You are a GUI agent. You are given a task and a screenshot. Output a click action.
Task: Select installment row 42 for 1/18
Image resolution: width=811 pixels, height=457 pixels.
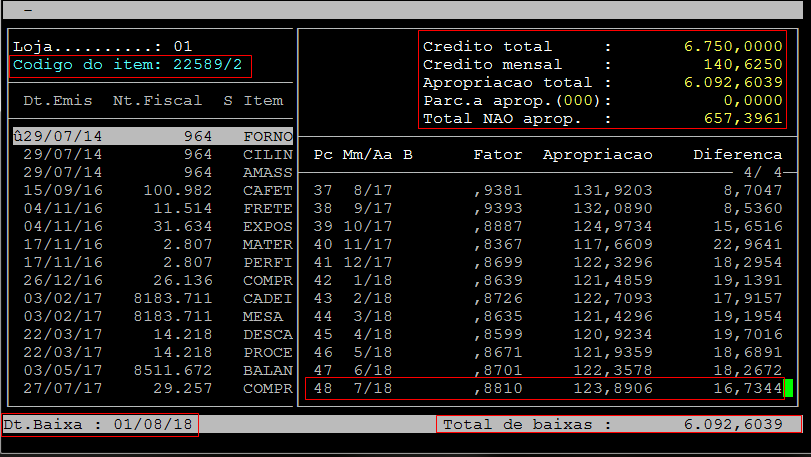coord(546,280)
